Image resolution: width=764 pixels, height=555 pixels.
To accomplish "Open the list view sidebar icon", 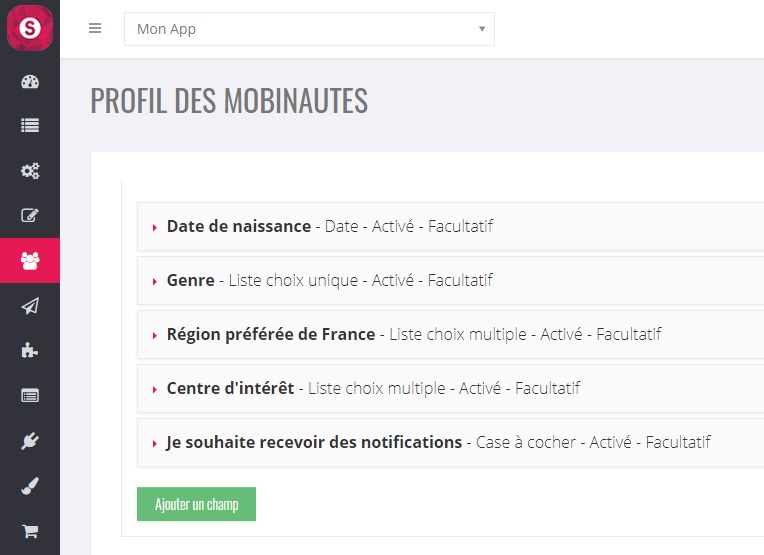I will 30,126.
